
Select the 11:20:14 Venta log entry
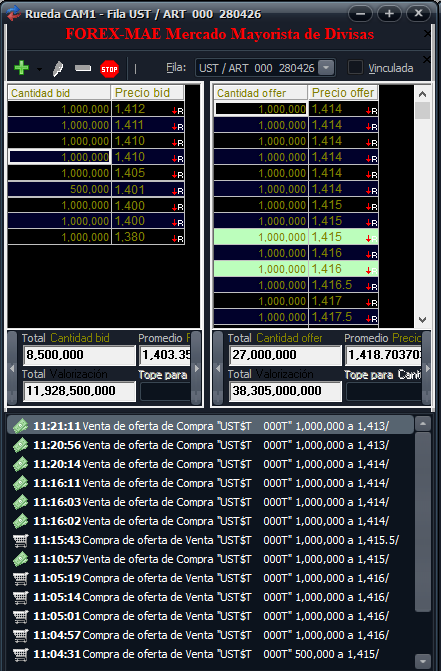tap(210, 464)
